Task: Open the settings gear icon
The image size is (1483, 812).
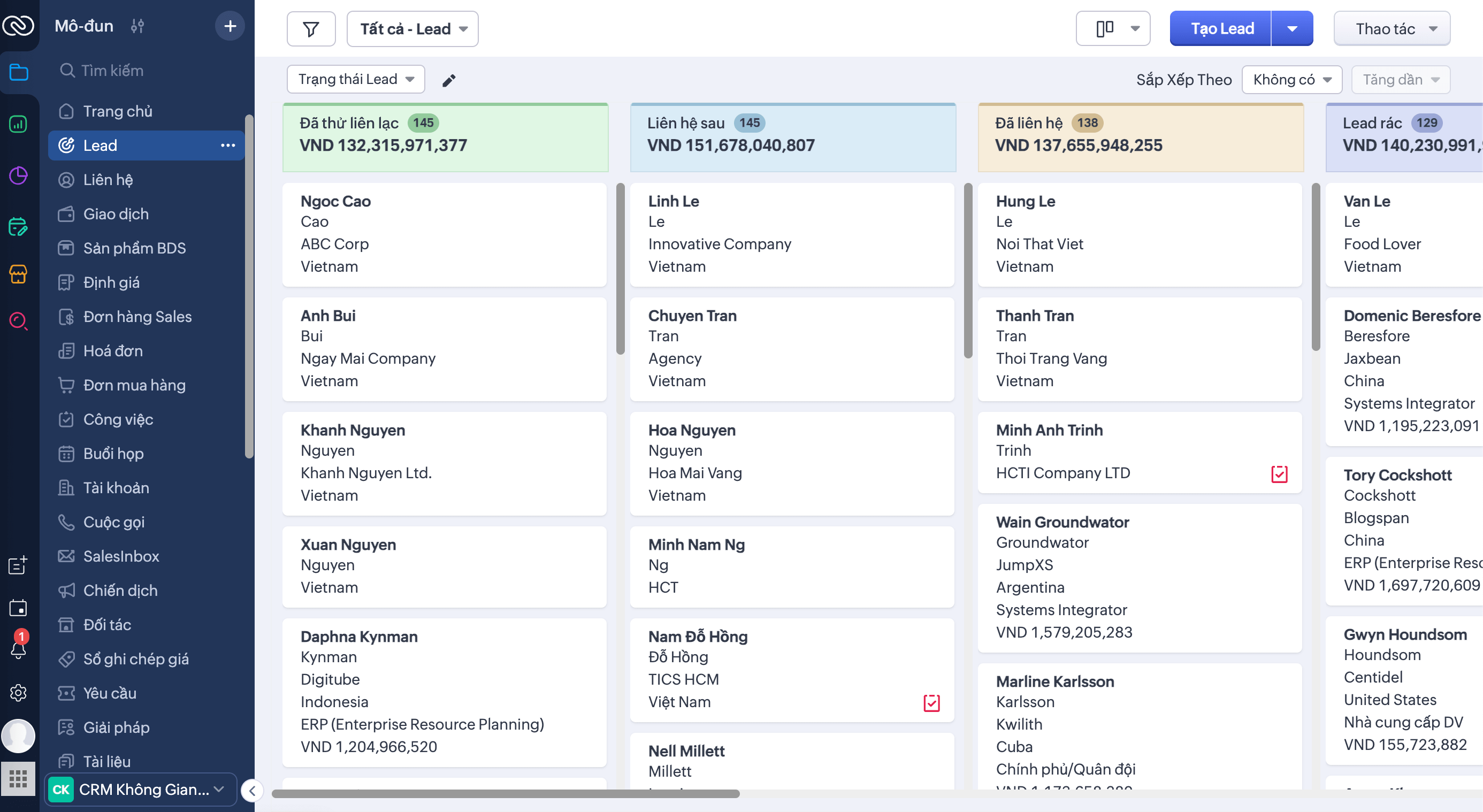Action: pos(18,692)
